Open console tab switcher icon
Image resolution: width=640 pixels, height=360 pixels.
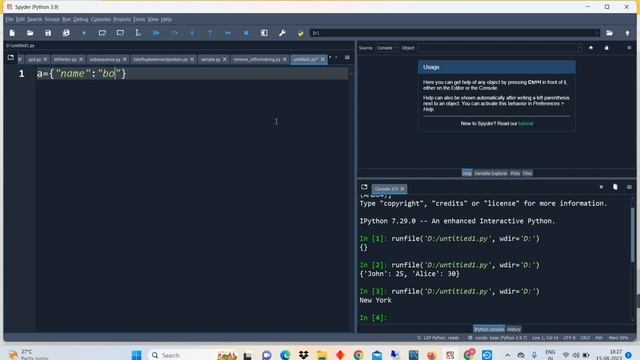click(364, 187)
